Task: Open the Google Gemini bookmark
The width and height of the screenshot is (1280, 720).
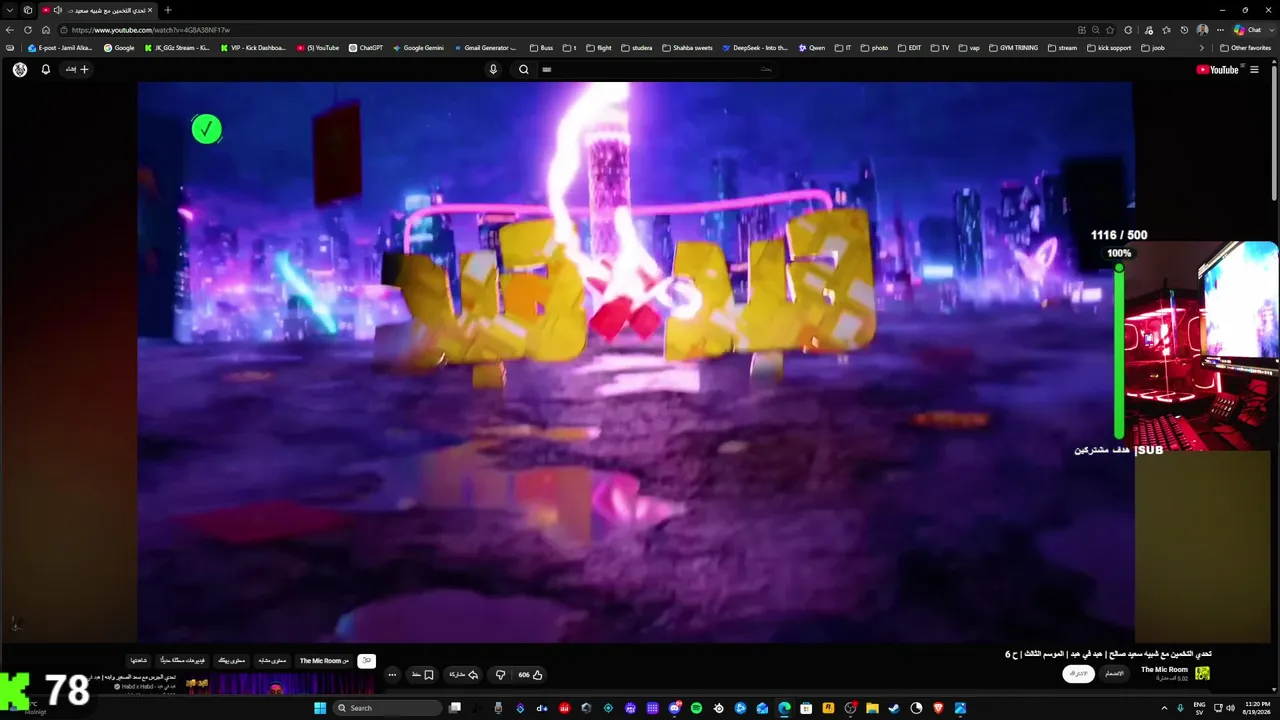Action: [418, 48]
